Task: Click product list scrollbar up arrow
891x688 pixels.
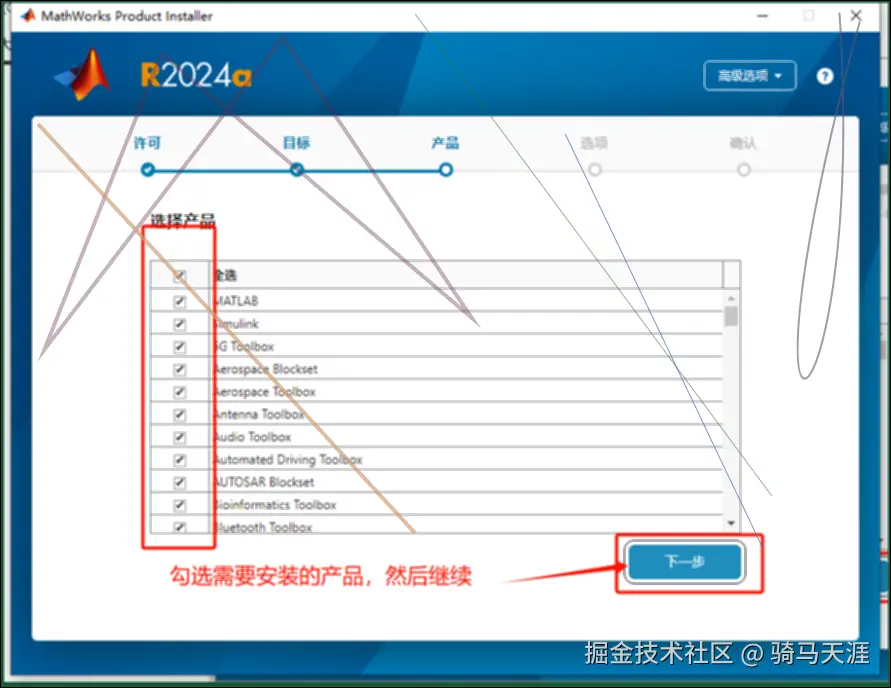Action: point(731,298)
